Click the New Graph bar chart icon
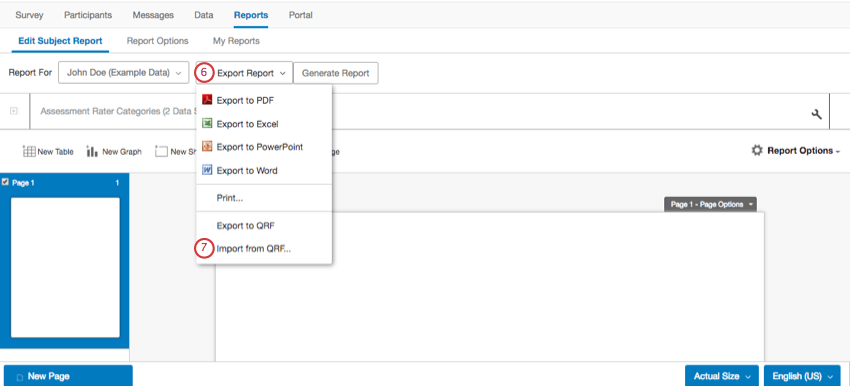 click(x=92, y=152)
